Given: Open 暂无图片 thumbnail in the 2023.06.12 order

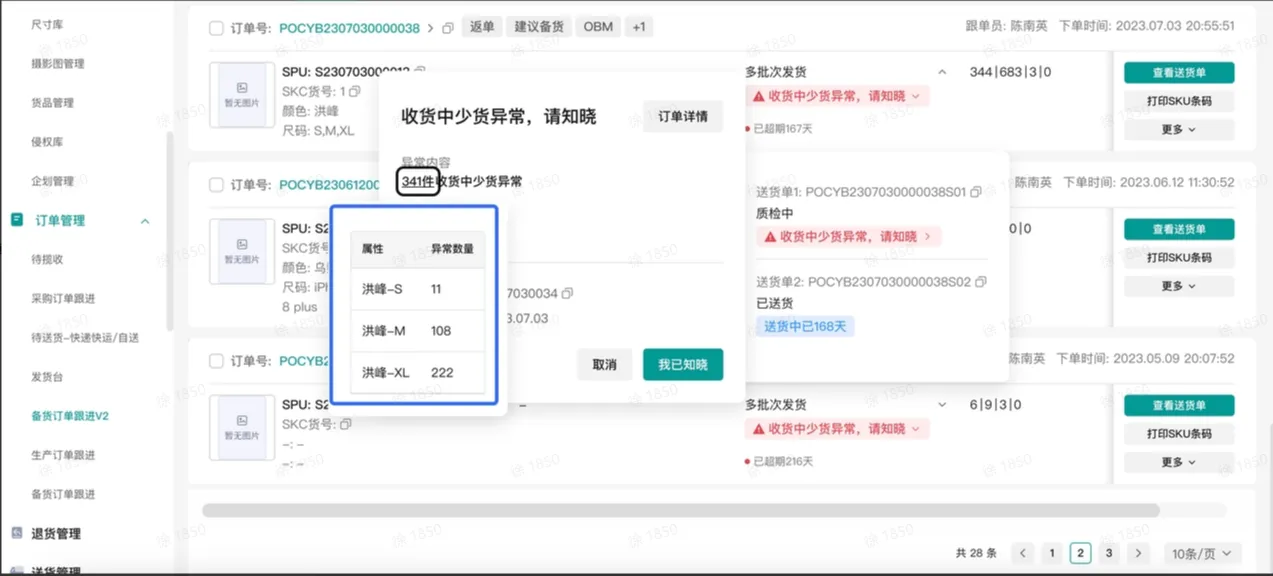Looking at the screenshot, I should (242, 251).
